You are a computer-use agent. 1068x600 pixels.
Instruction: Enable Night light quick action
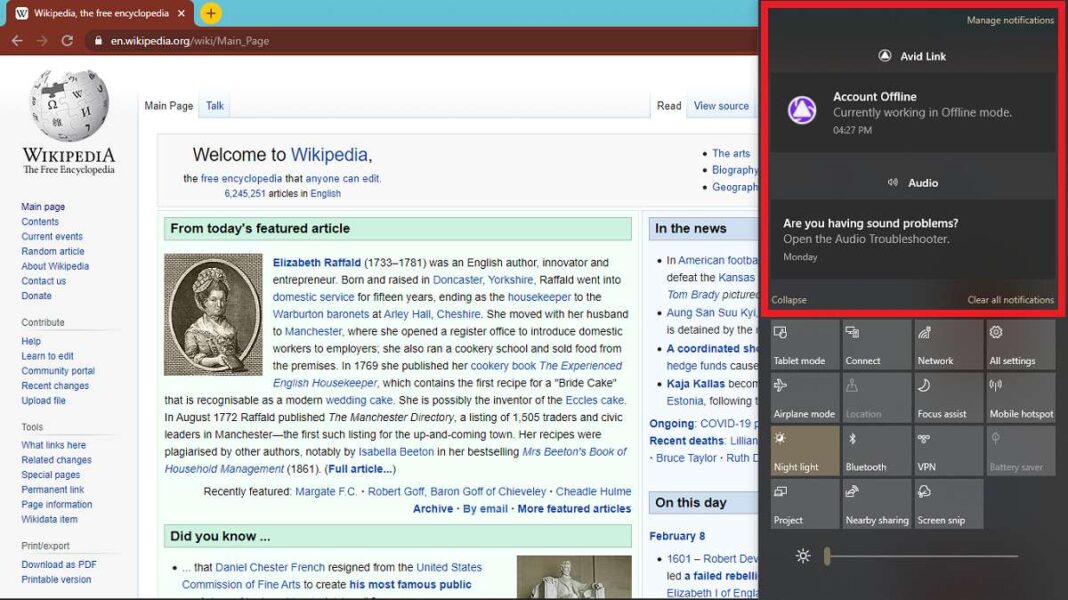804,450
